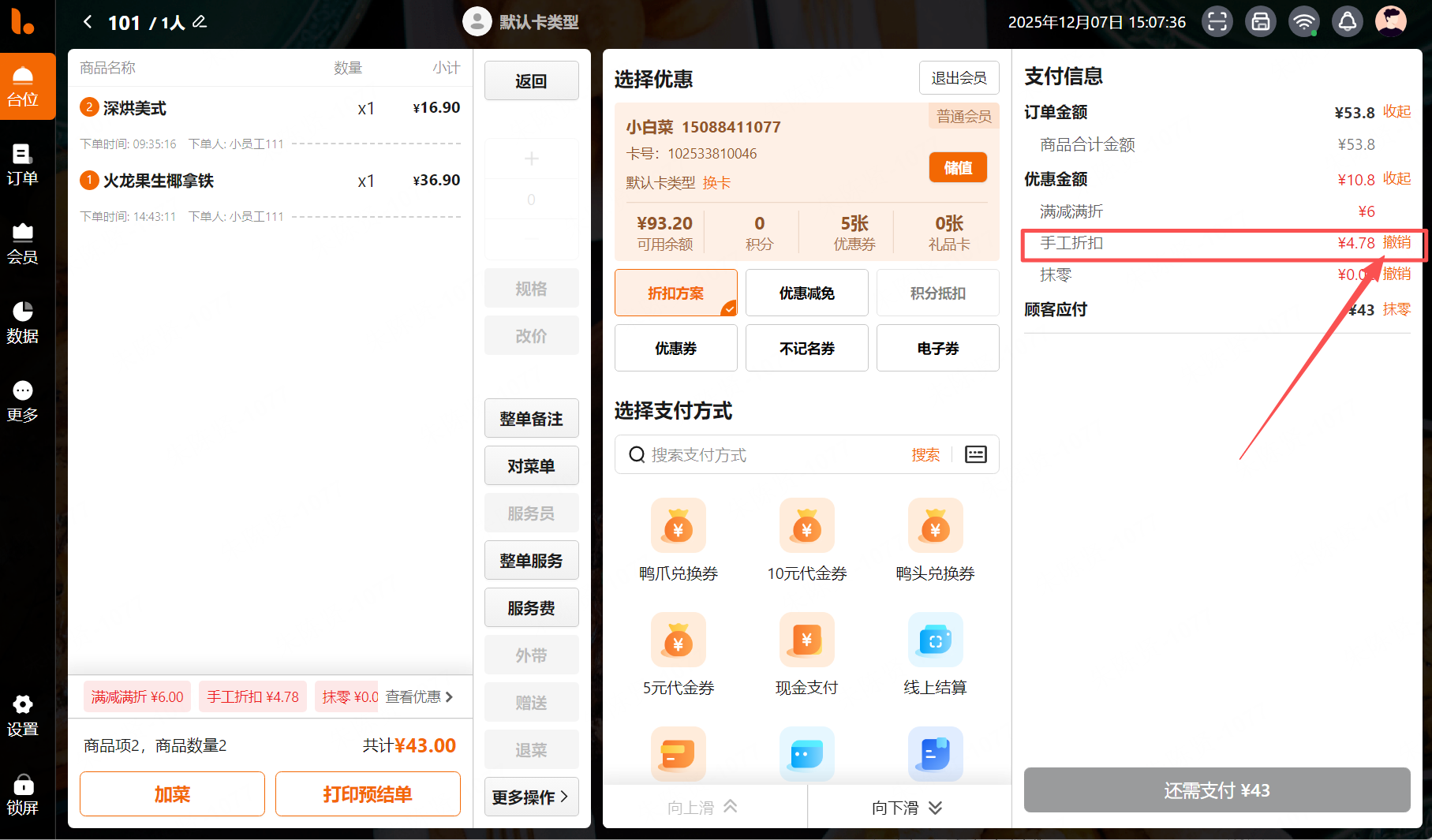Click 还需支付 ¥43 button
The width and height of the screenshot is (1432, 840).
pyautogui.click(x=1217, y=790)
